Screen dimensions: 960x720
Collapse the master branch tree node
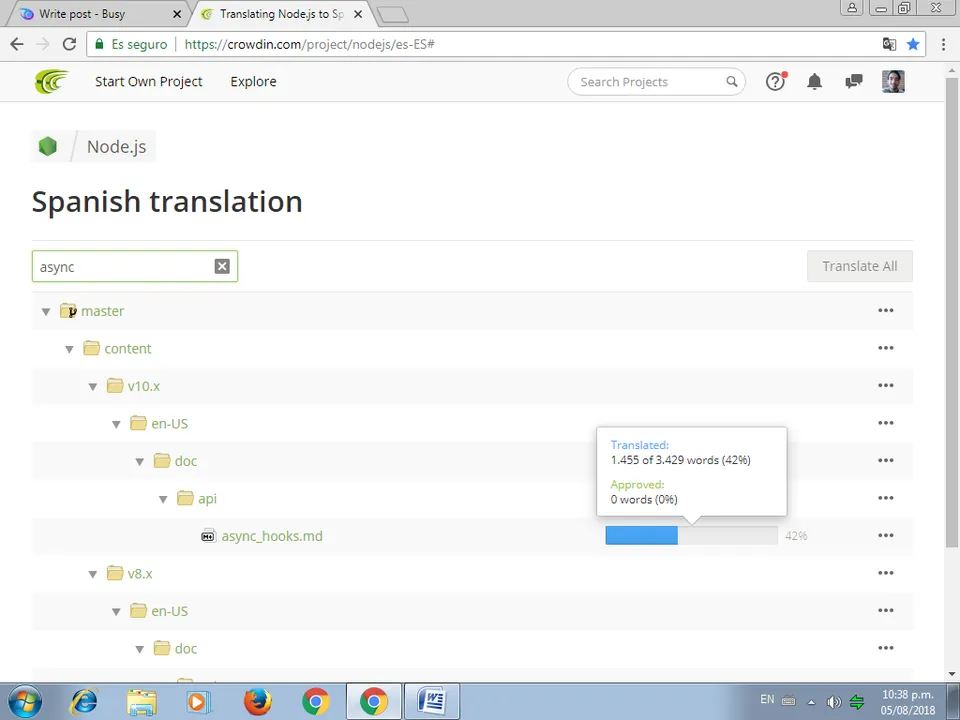pyautogui.click(x=46, y=312)
